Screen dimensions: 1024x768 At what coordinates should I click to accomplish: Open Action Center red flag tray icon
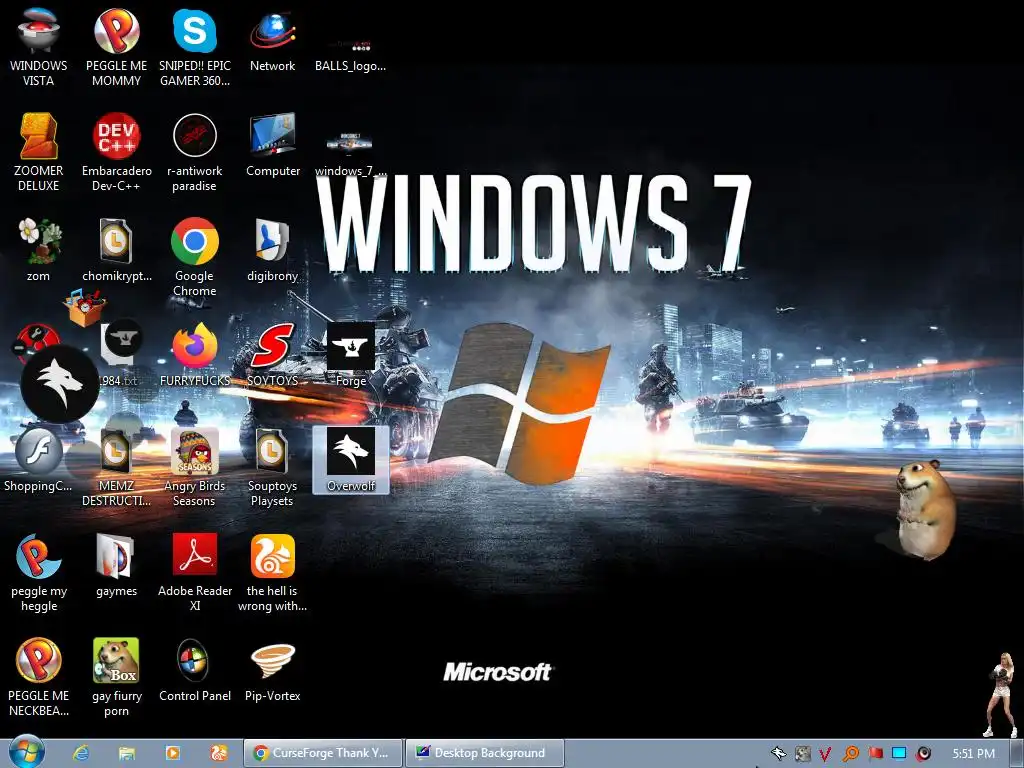click(x=876, y=754)
